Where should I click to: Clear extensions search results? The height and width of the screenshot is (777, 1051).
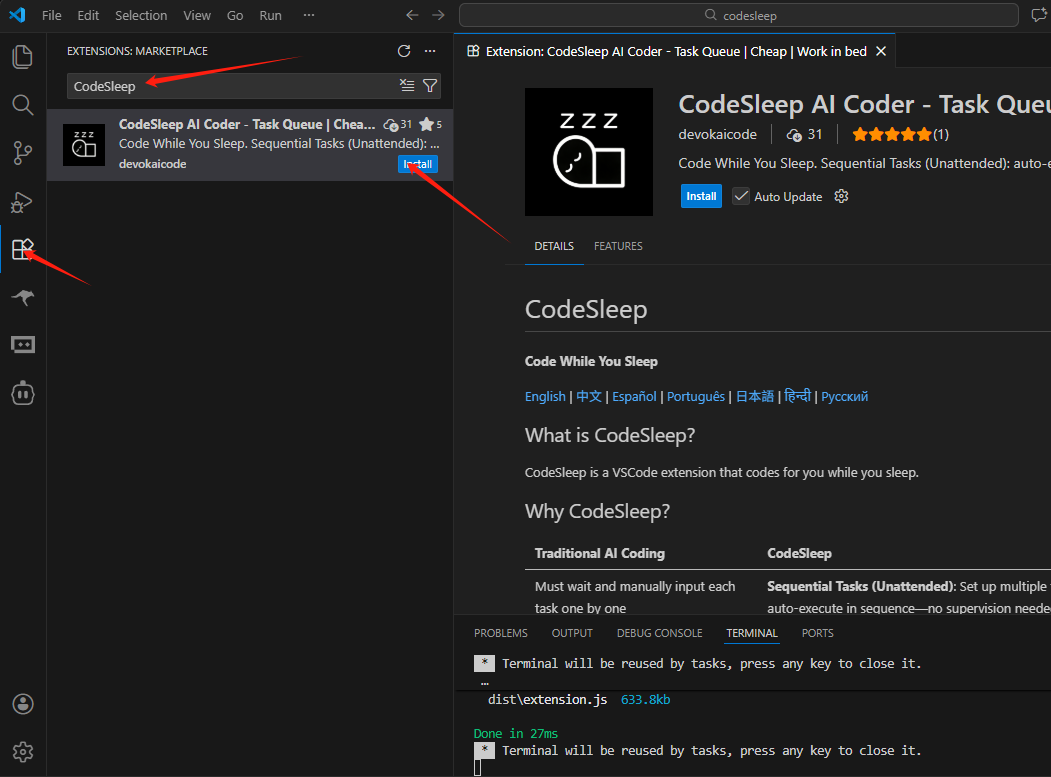(407, 86)
